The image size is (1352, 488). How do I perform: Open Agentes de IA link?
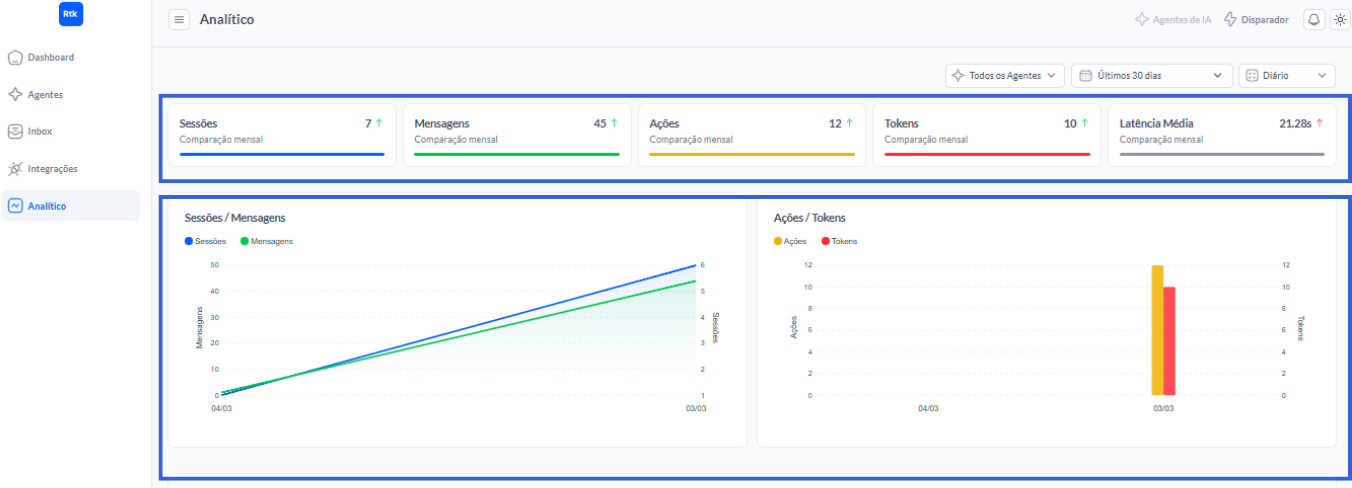pyautogui.click(x=1173, y=20)
